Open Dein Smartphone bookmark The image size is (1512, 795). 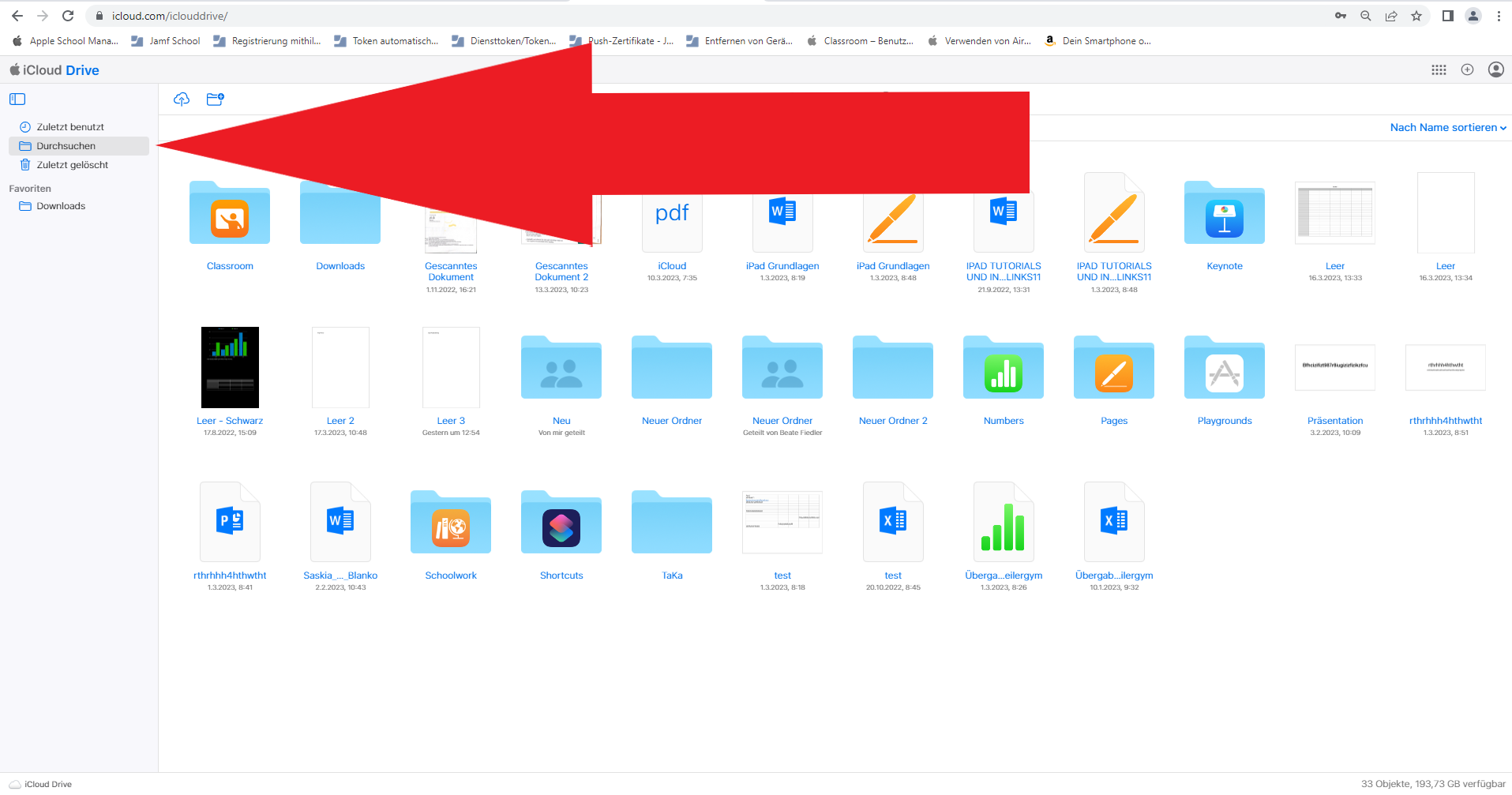[1097, 41]
